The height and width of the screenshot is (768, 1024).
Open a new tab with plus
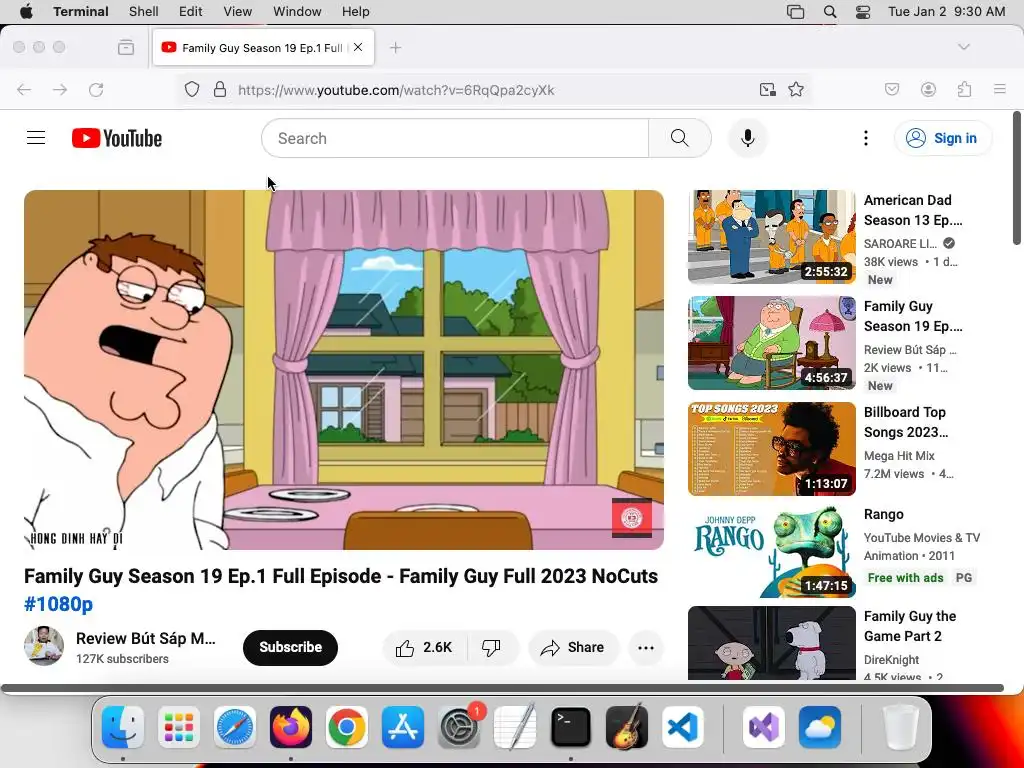click(x=395, y=47)
